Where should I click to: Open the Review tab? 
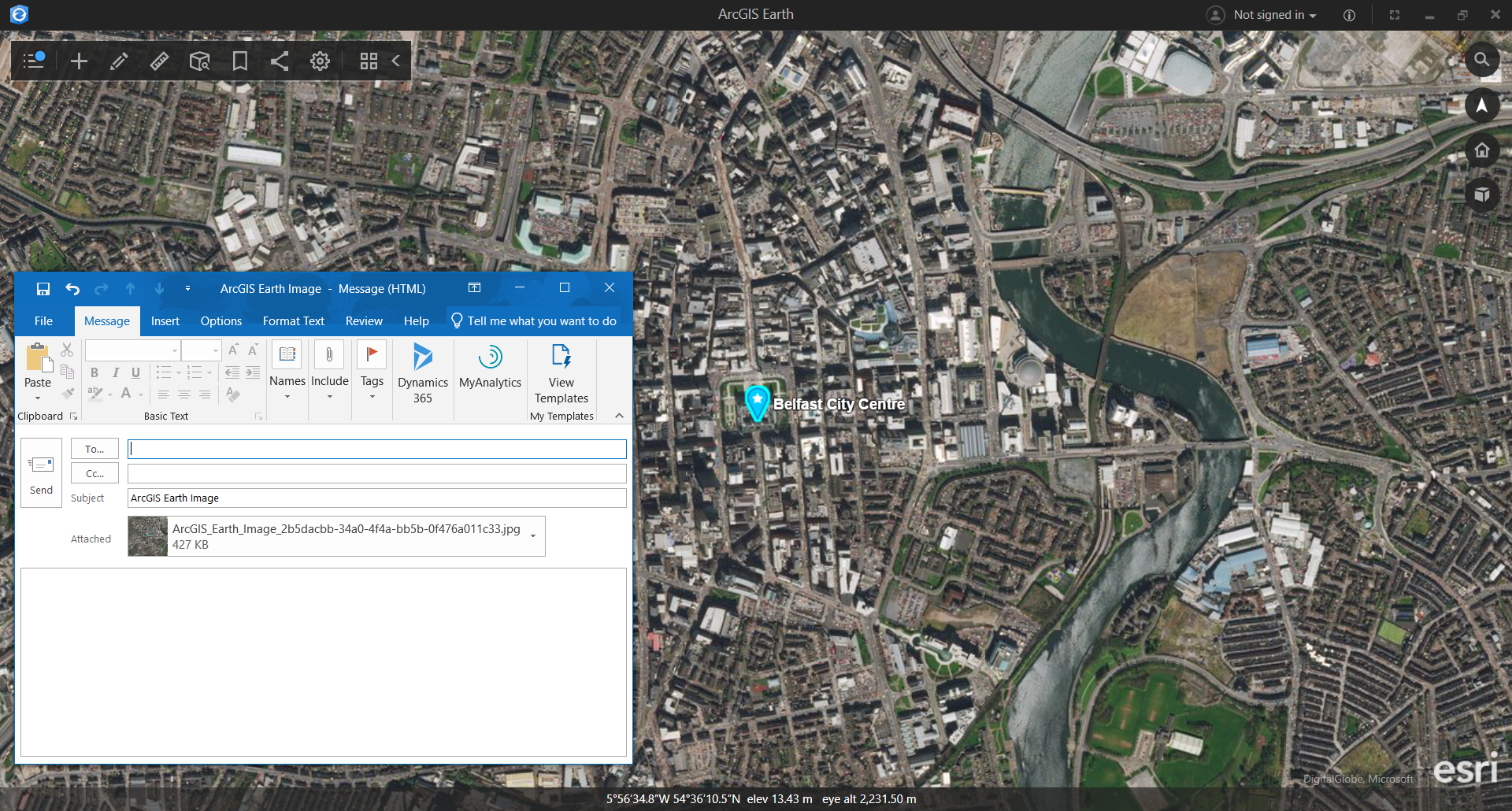[x=364, y=321]
